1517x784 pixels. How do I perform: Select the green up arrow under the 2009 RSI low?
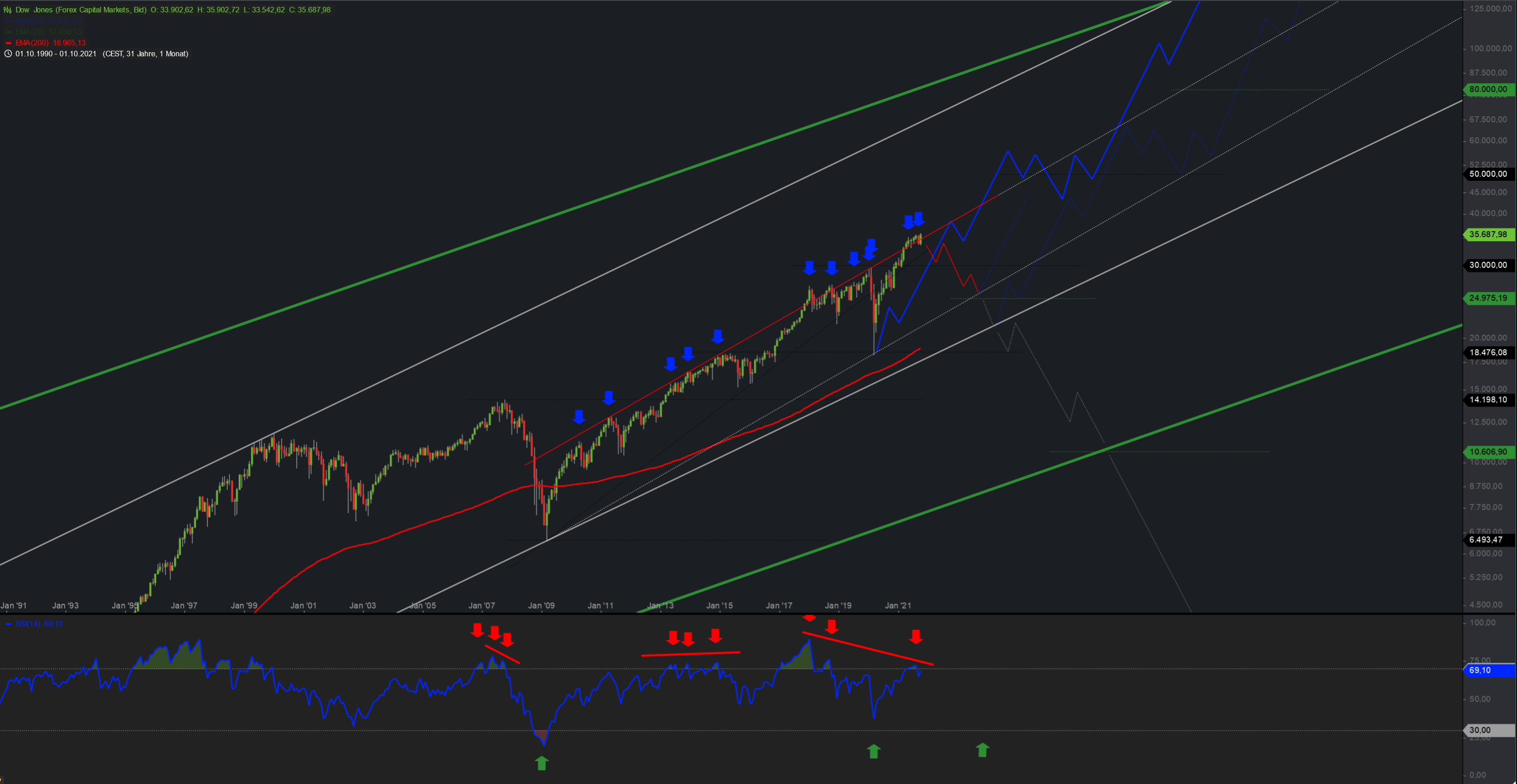pos(541,763)
